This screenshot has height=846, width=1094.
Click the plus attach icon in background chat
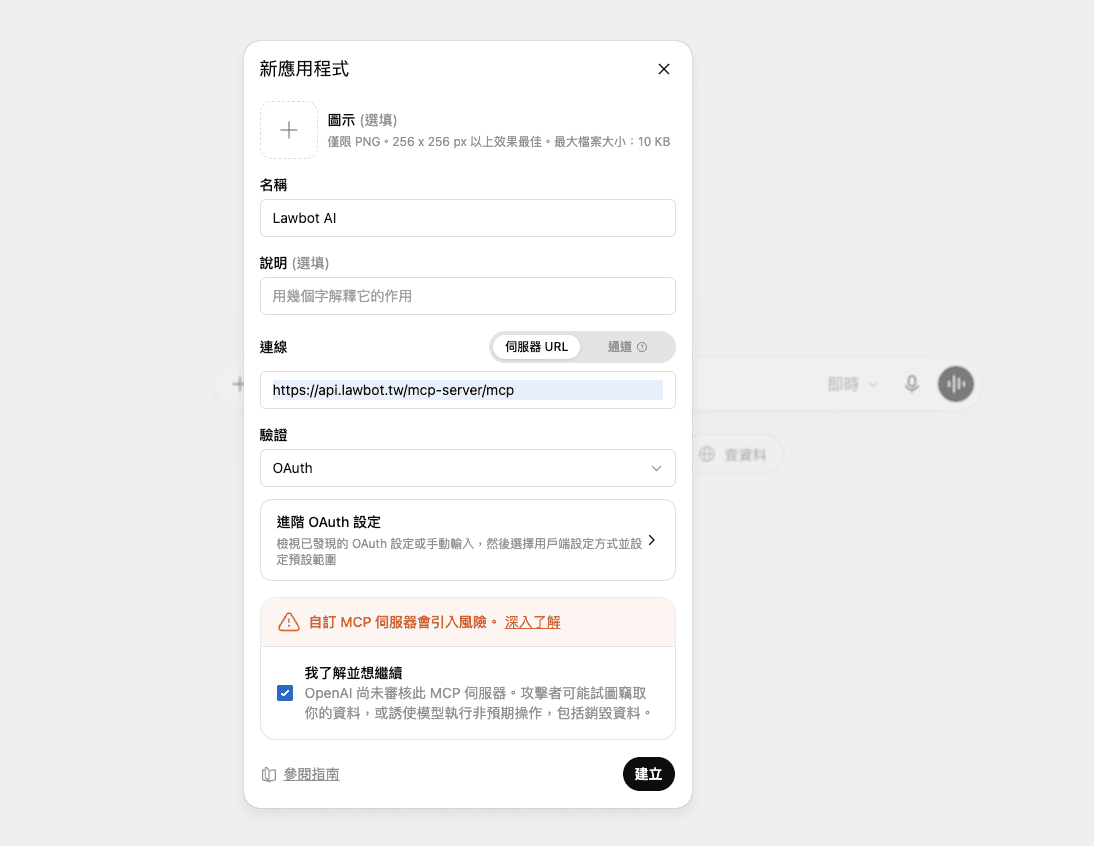click(x=238, y=384)
